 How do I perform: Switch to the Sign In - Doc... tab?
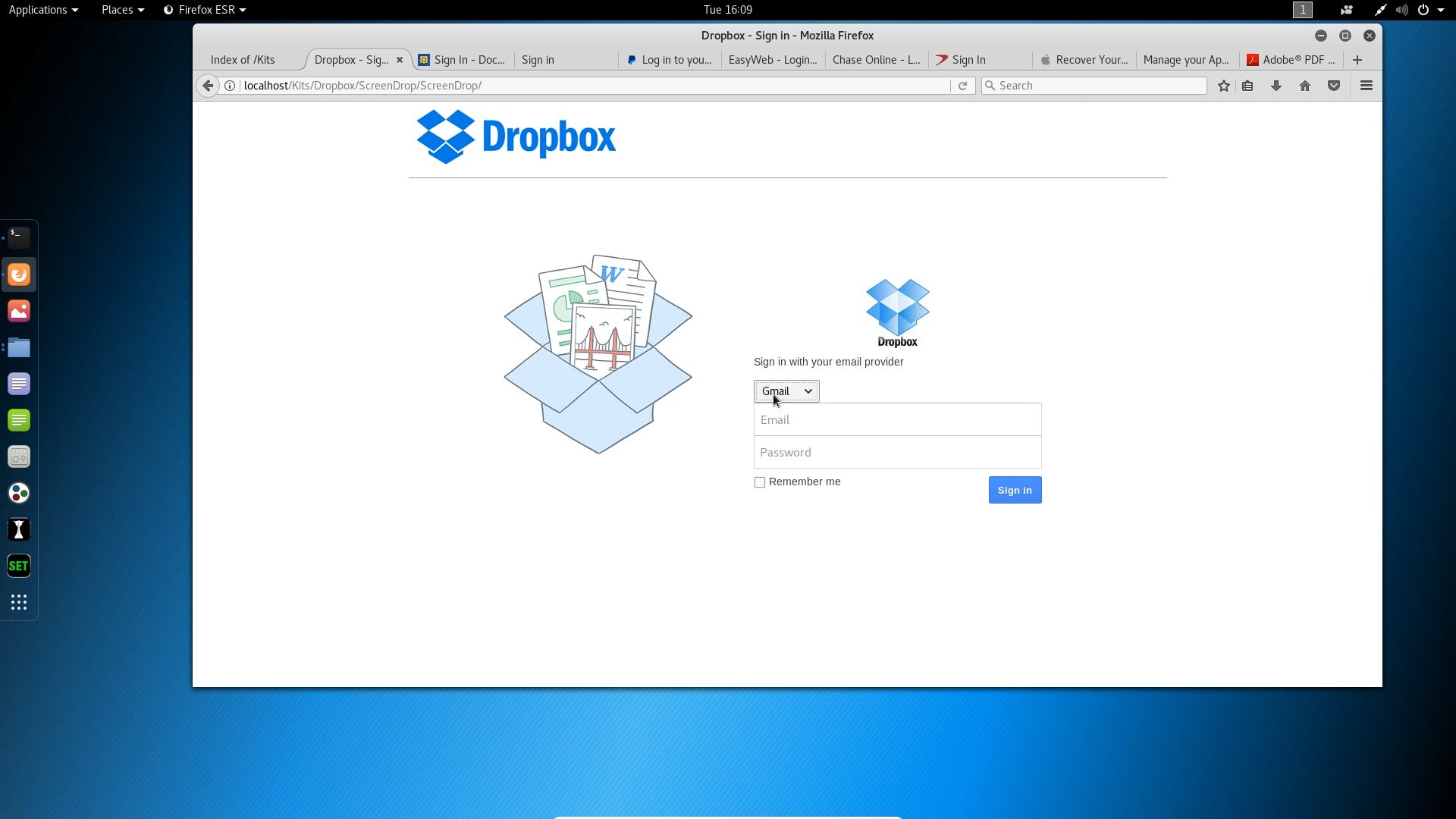point(462,60)
